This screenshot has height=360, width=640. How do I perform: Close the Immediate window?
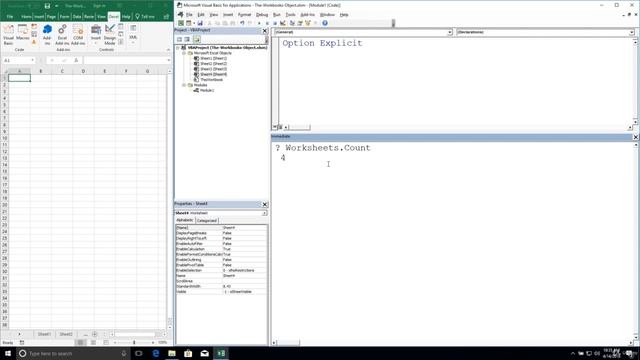point(636,137)
